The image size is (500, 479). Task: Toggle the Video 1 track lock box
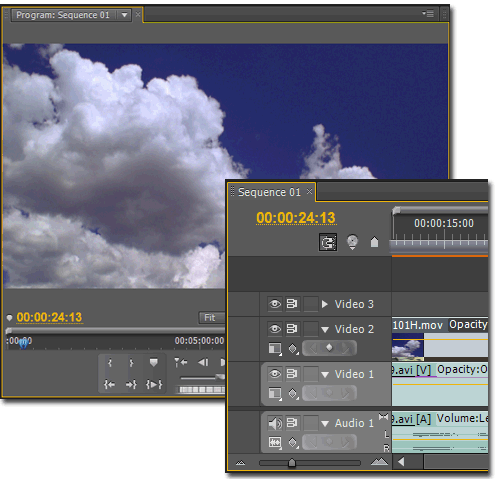311,374
